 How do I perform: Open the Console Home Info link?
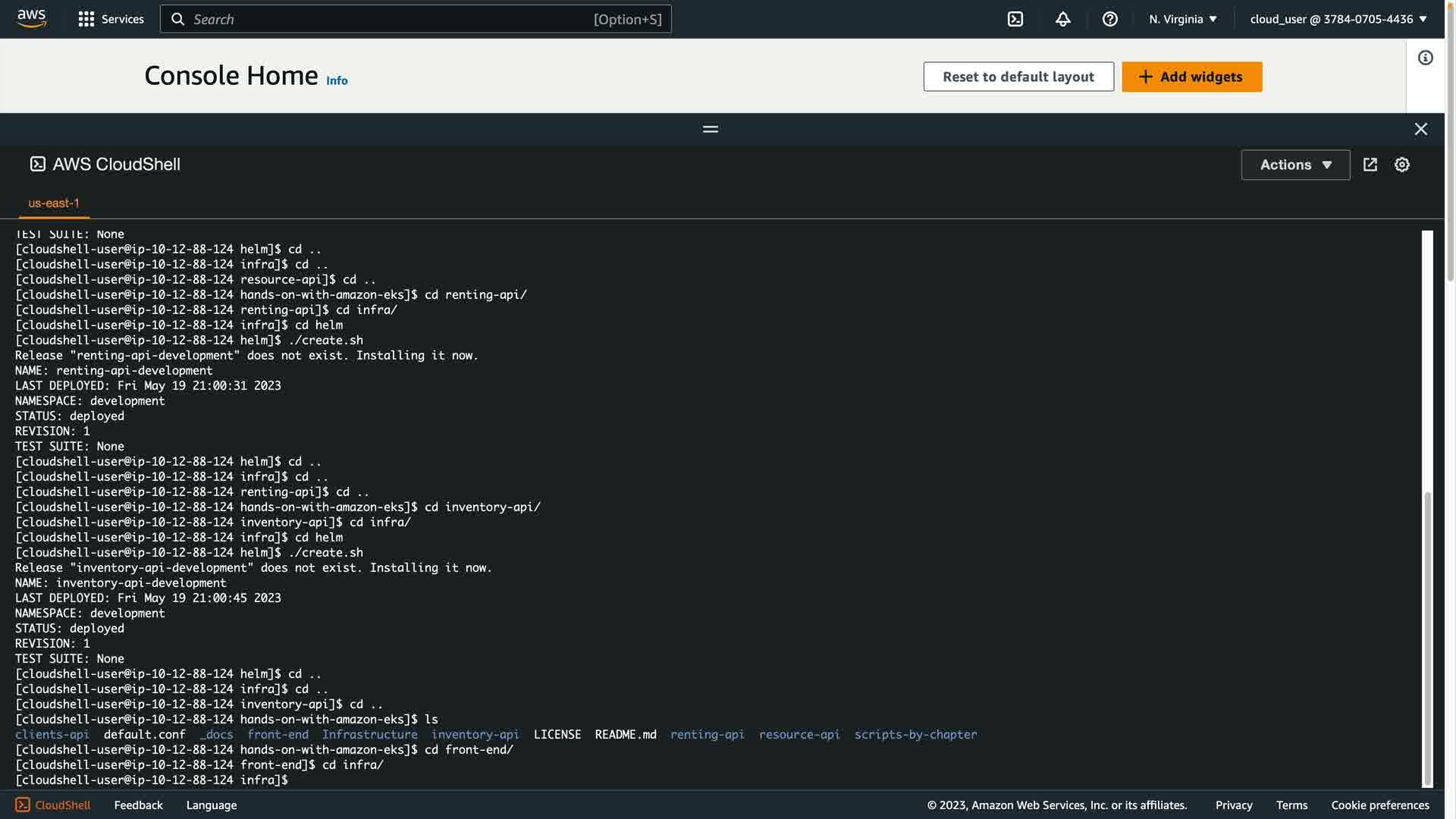pyautogui.click(x=337, y=80)
